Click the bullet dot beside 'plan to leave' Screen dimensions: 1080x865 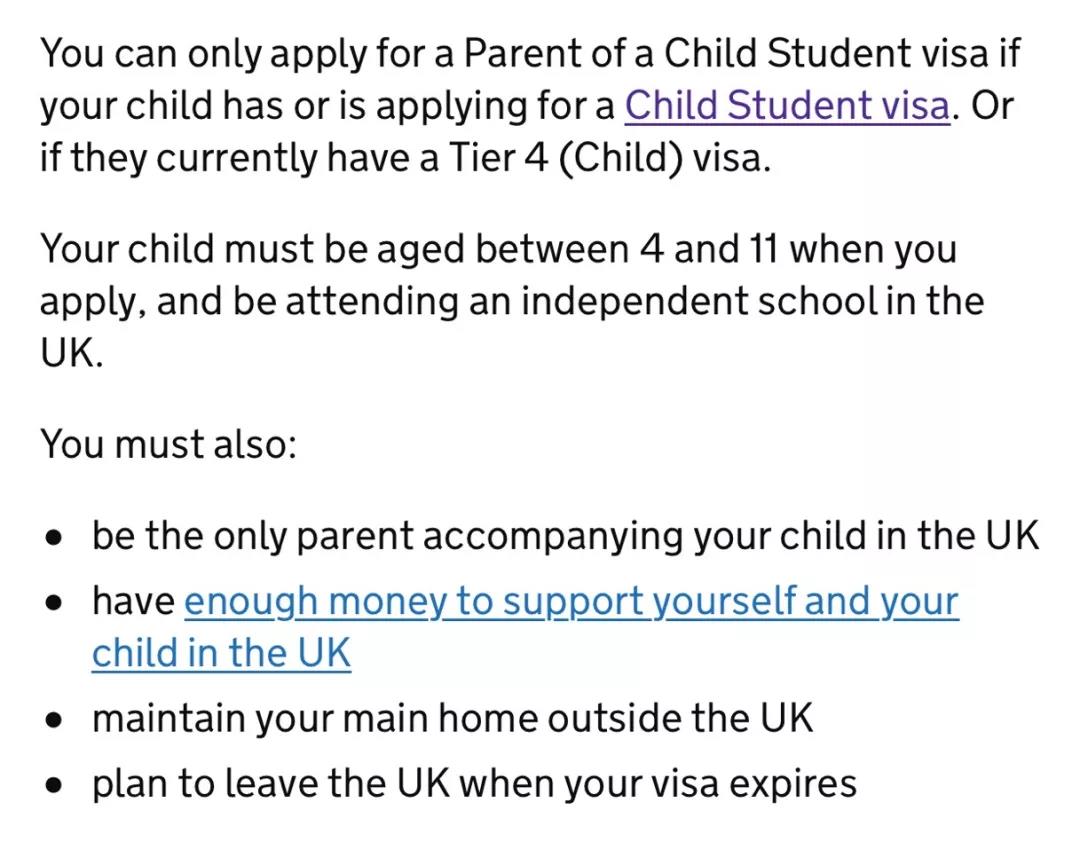54,785
